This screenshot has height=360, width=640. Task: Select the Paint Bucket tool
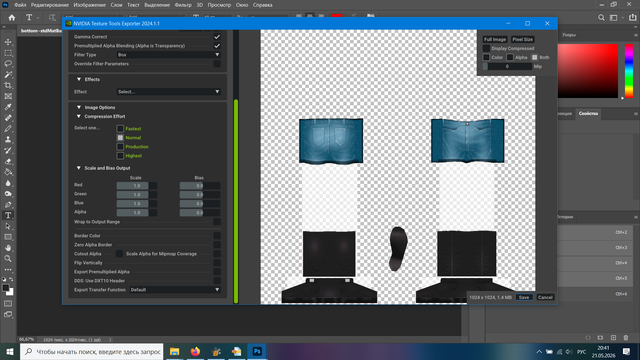click(x=8, y=172)
